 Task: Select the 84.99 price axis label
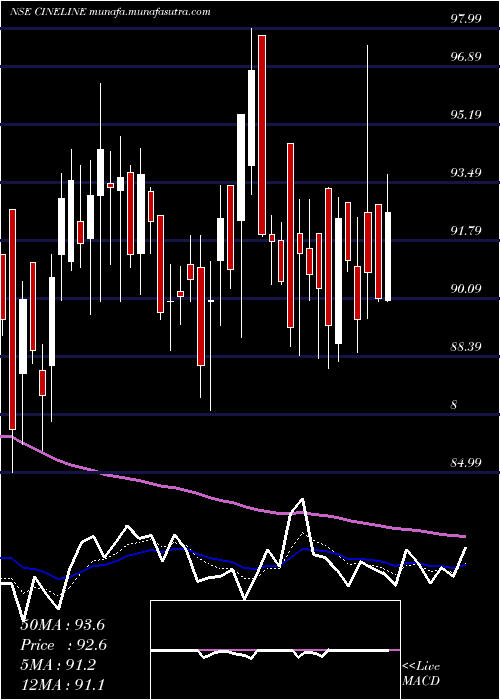coord(466,462)
